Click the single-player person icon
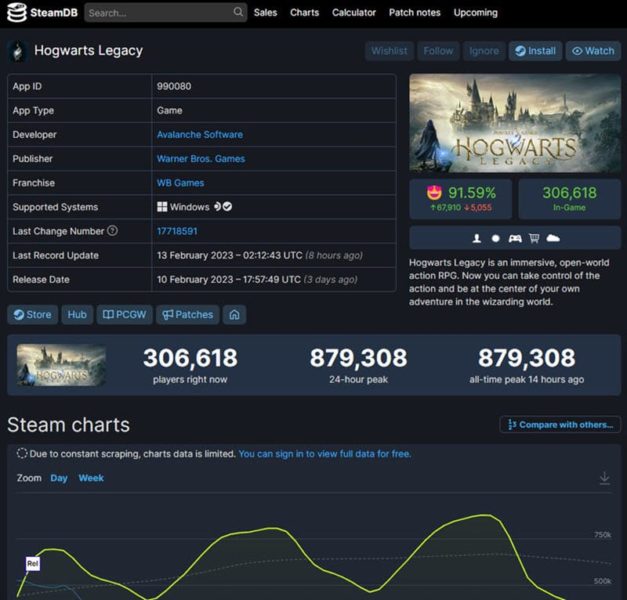 point(476,238)
